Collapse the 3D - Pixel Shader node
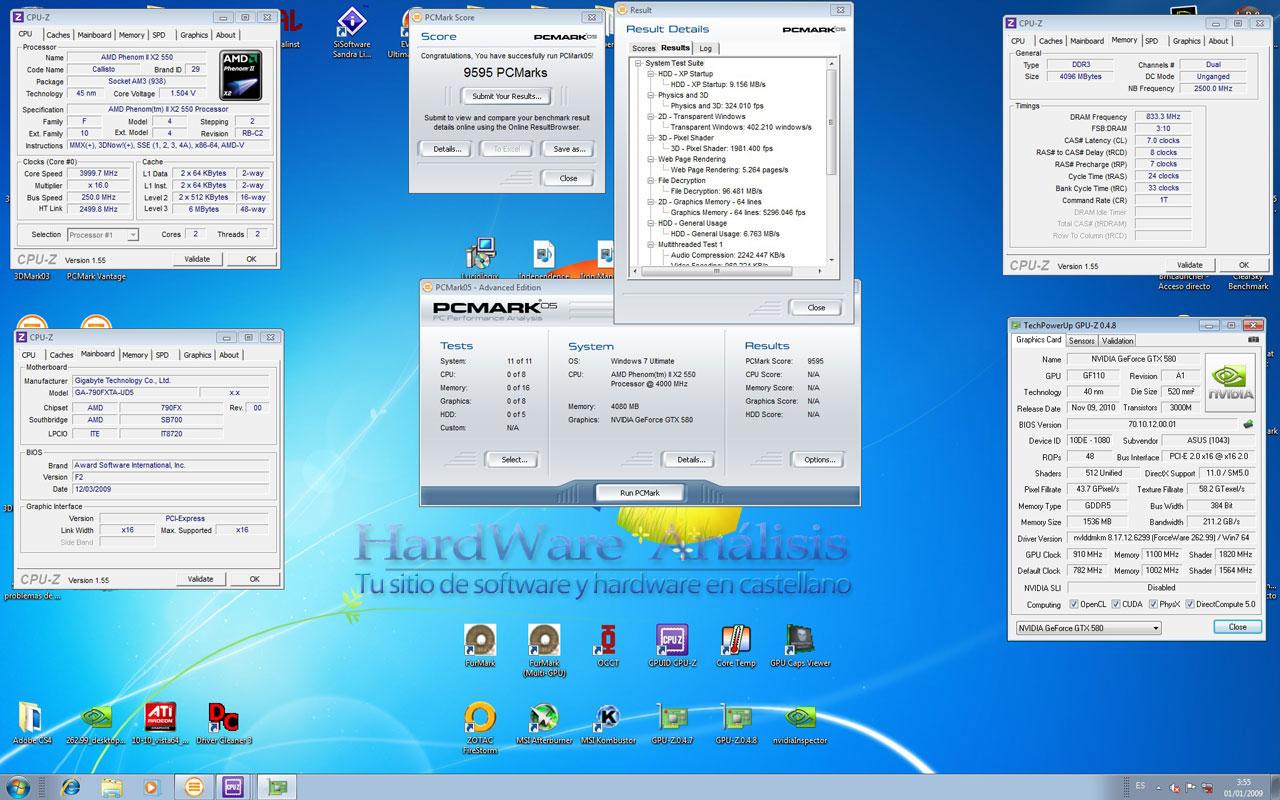The width and height of the screenshot is (1280, 800). pyautogui.click(x=651, y=138)
